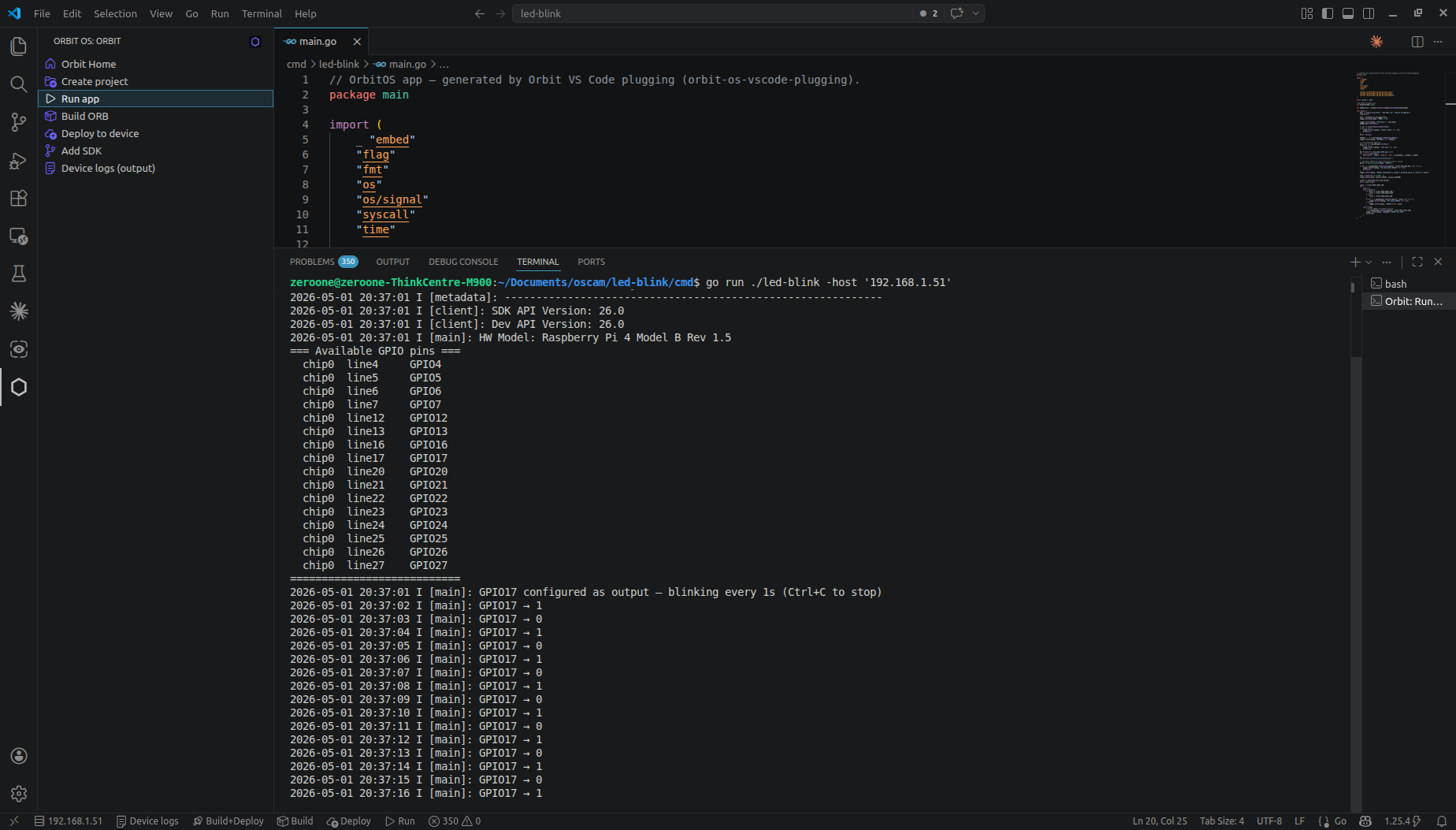Click Add SDK in Orbit sidebar

[x=155, y=151]
